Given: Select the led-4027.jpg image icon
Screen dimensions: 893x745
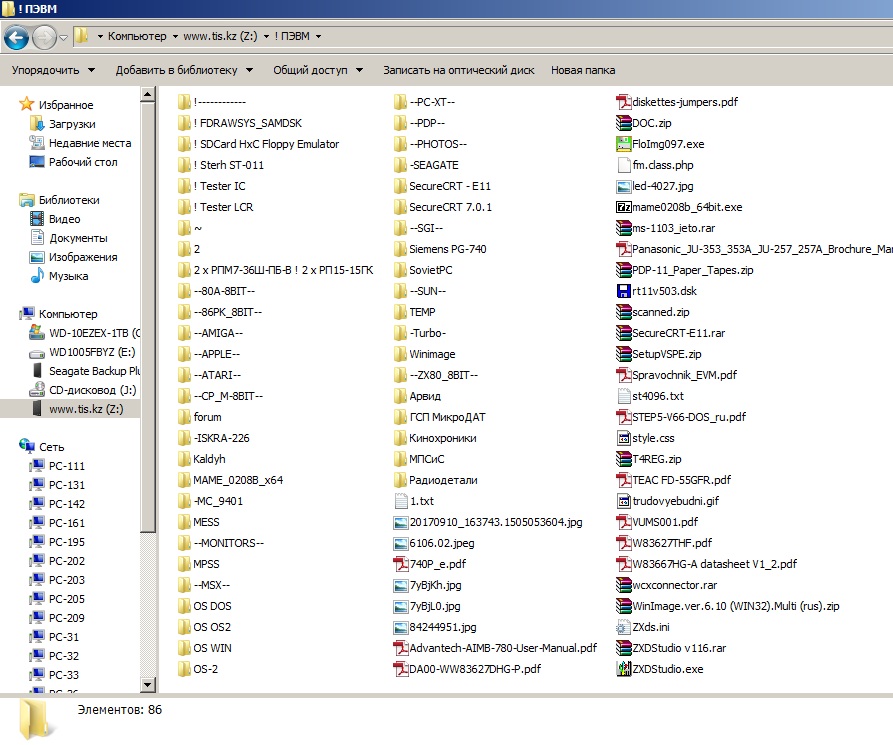Looking at the screenshot, I should (x=624, y=186).
